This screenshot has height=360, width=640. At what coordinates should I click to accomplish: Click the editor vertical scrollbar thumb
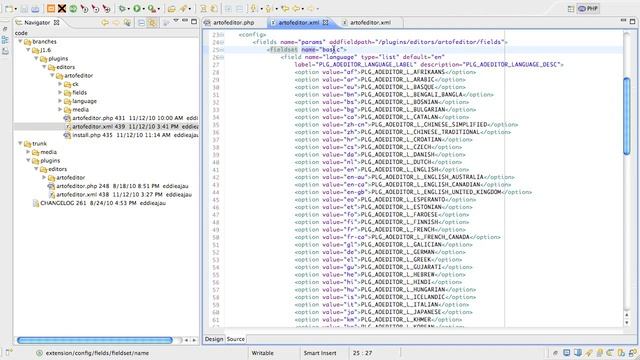coord(627,116)
